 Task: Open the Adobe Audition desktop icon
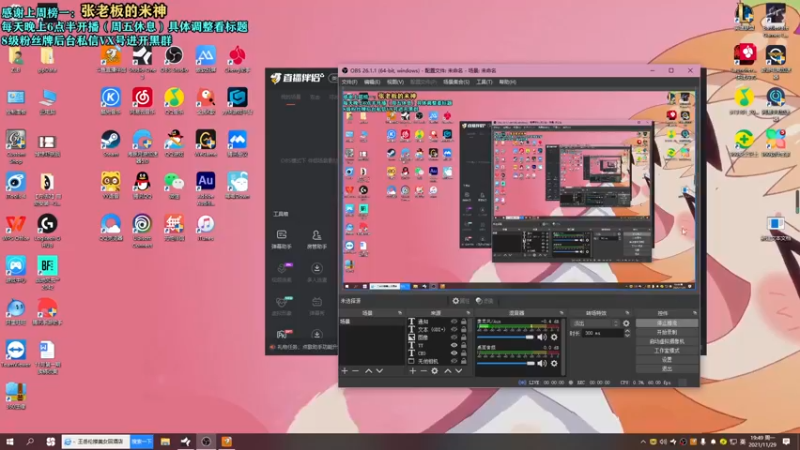tap(206, 188)
